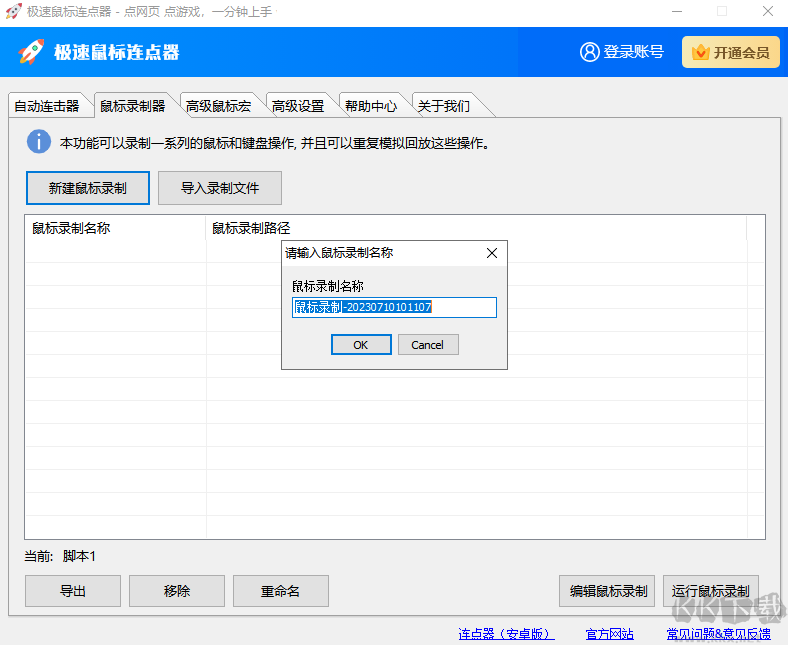Click the crown icon on 开通会员
Image resolution: width=788 pixels, height=645 pixels.
tap(700, 52)
